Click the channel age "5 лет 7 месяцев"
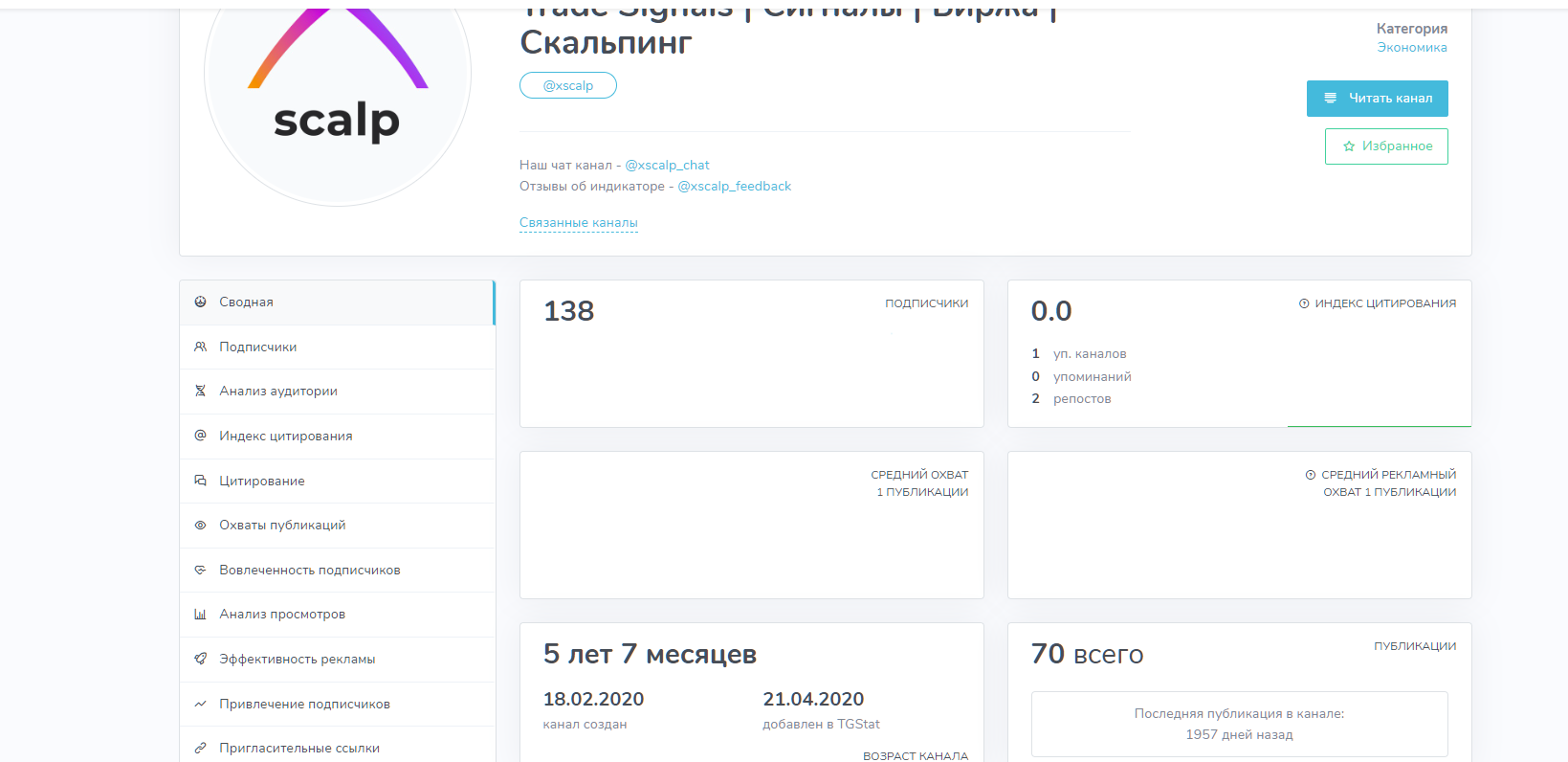 [650, 654]
